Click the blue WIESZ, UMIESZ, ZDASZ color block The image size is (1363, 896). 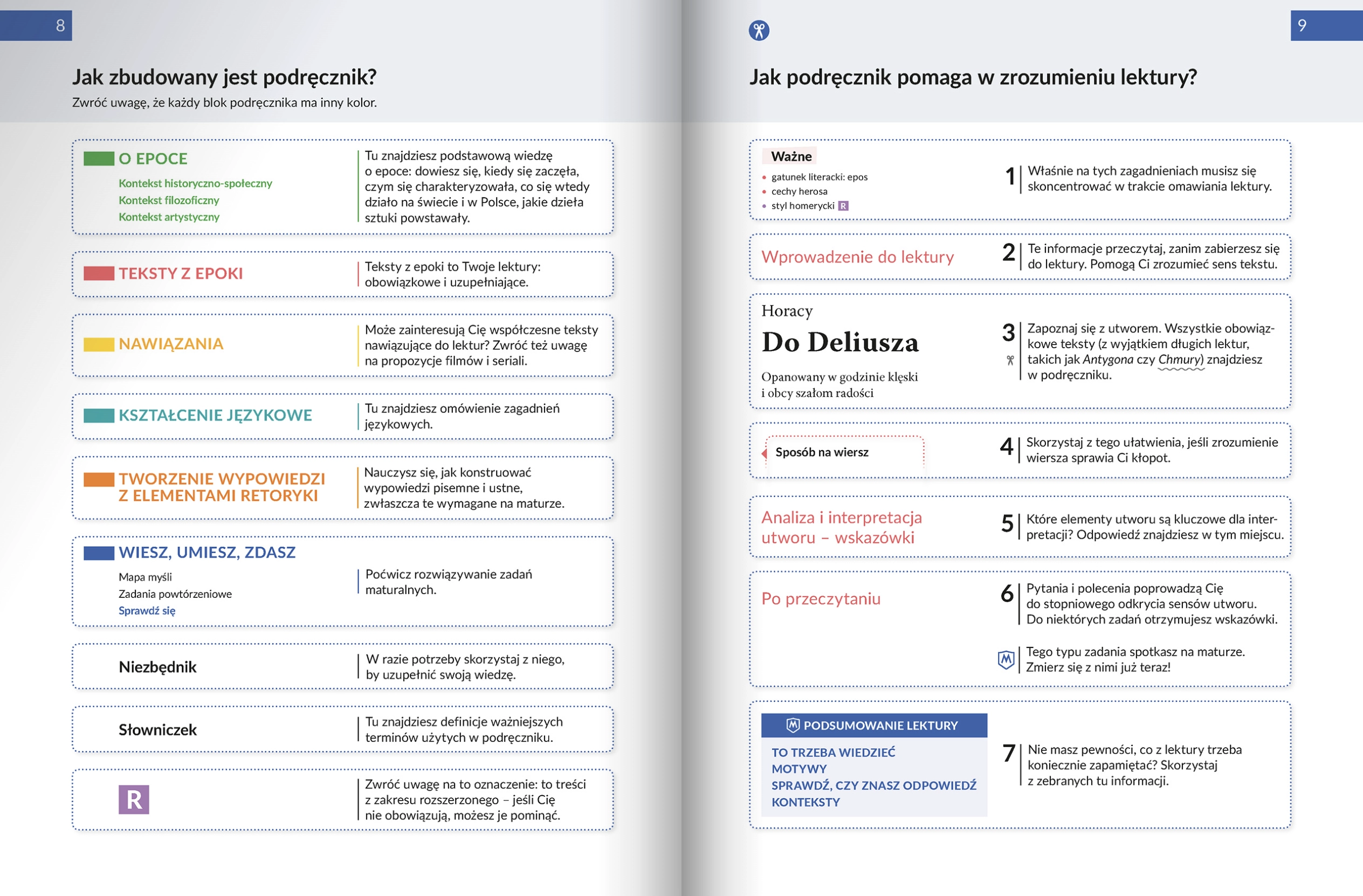(99, 553)
